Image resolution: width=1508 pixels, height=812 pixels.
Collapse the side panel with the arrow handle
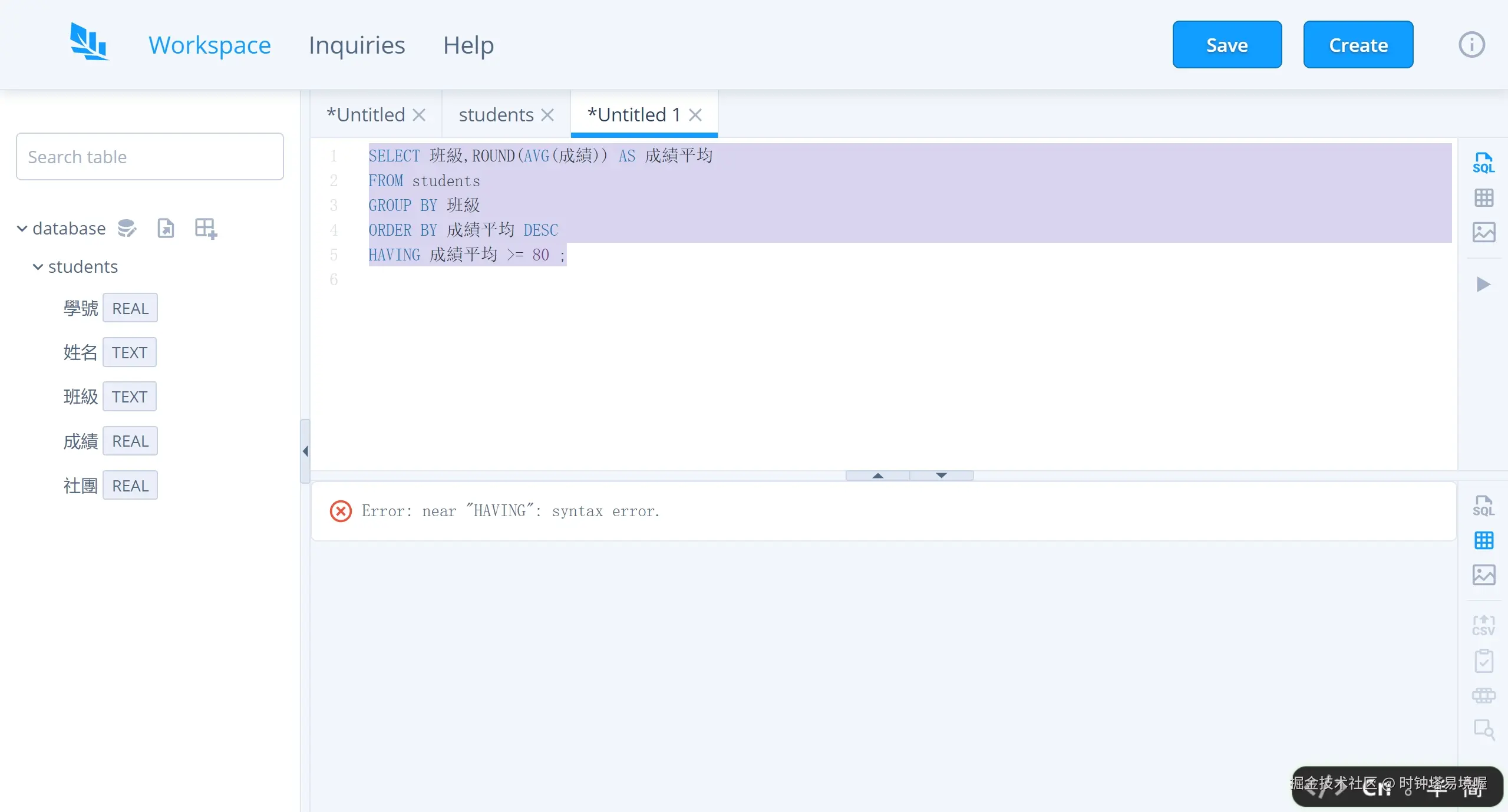pyautogui.click(x=305, y=451)
